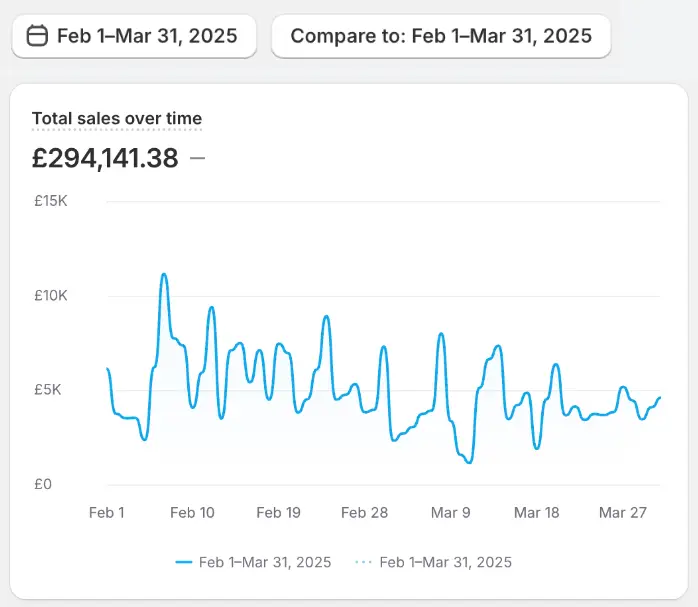Click the lowest dip after Mar 9
698x607 pixels.
pos(470,461)
